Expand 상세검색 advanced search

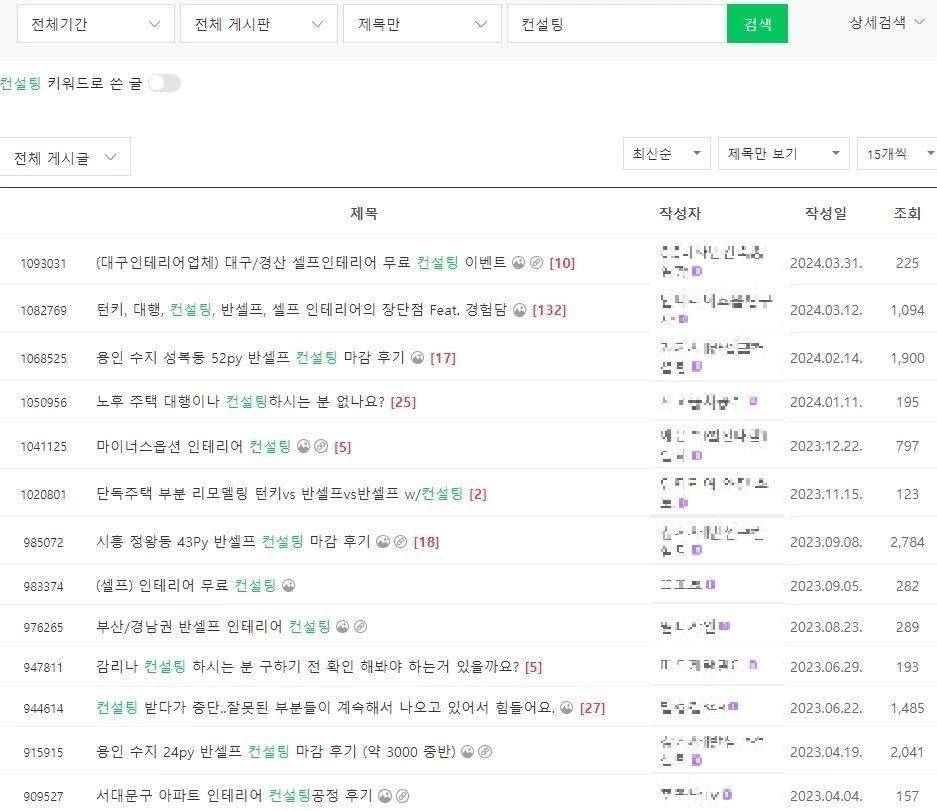pos(887,23)
